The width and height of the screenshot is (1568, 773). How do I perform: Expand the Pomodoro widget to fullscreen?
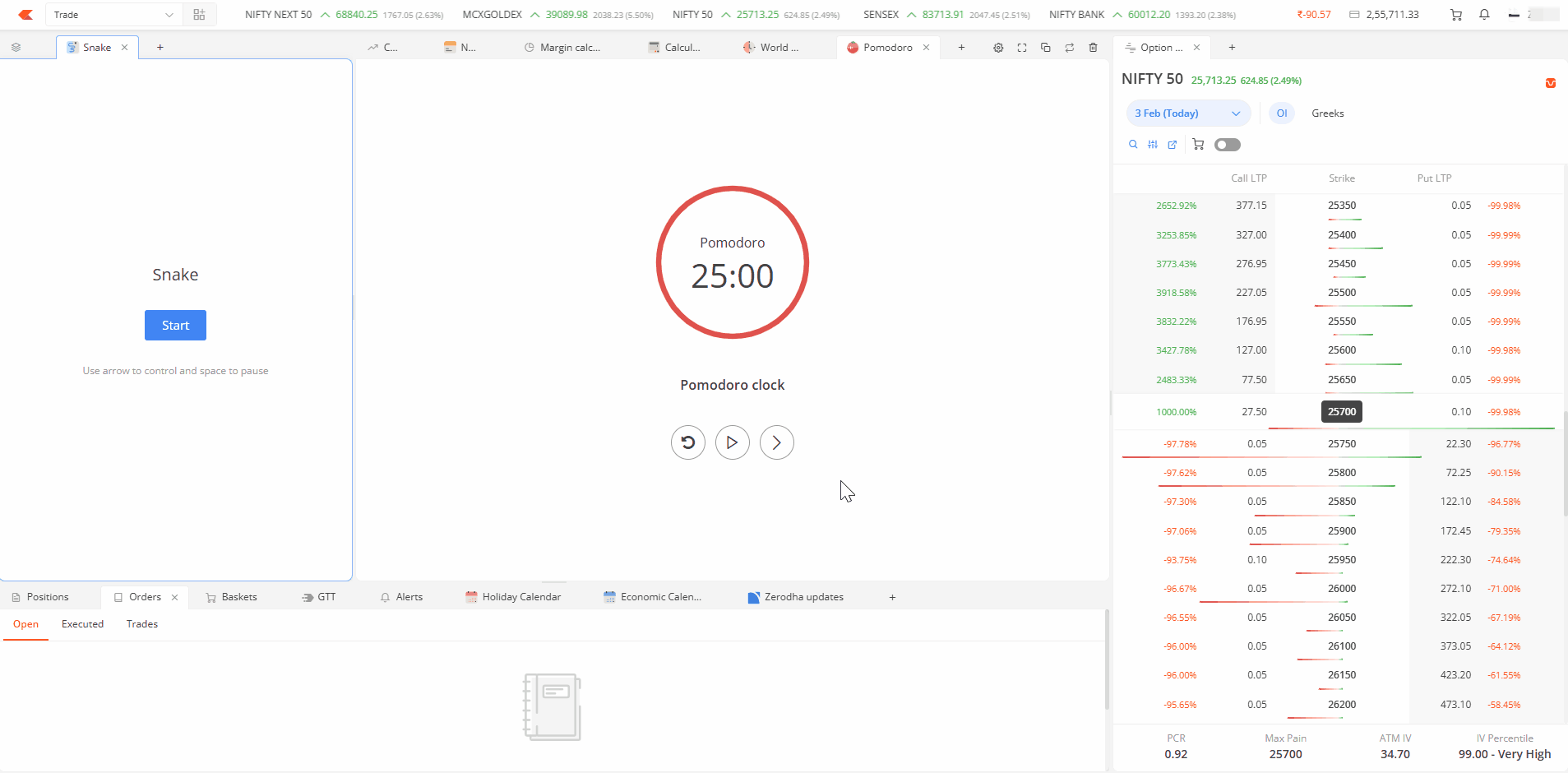coord(1022,47)
